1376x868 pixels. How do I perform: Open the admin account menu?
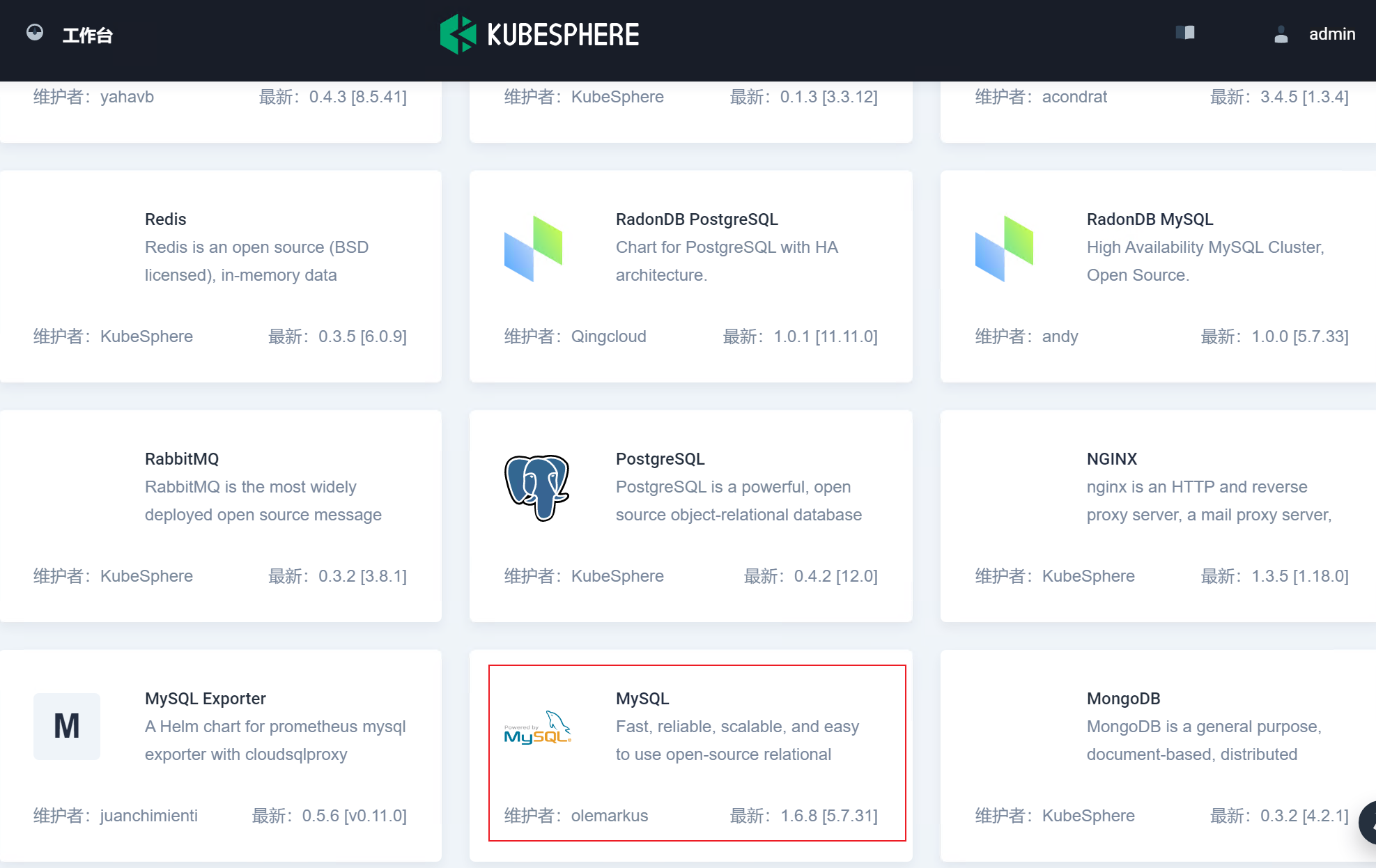click(x=1331, y=34)
